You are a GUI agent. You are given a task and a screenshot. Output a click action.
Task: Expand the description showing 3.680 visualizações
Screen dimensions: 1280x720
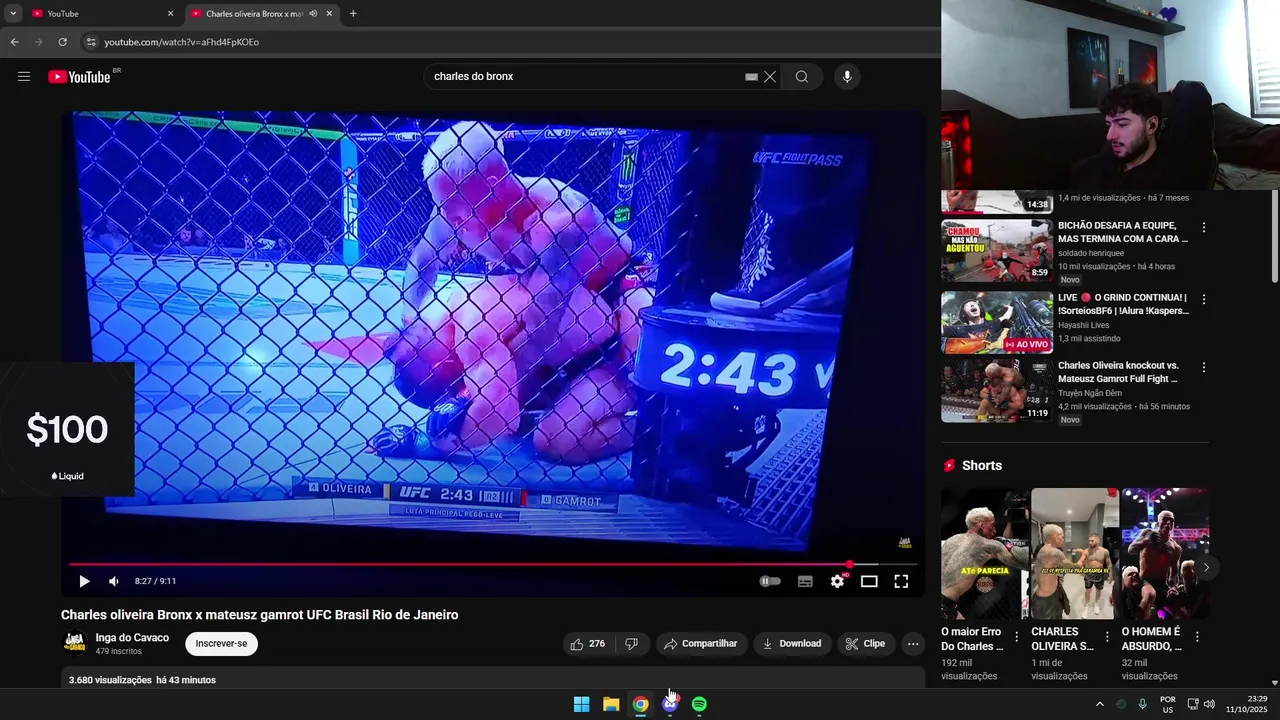[x=493, y=680]
